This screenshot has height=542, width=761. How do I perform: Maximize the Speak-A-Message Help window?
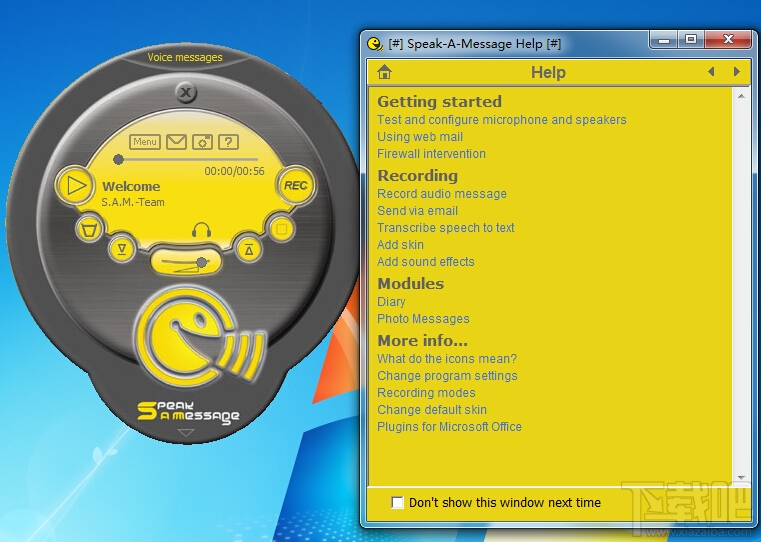pos(691,40)
